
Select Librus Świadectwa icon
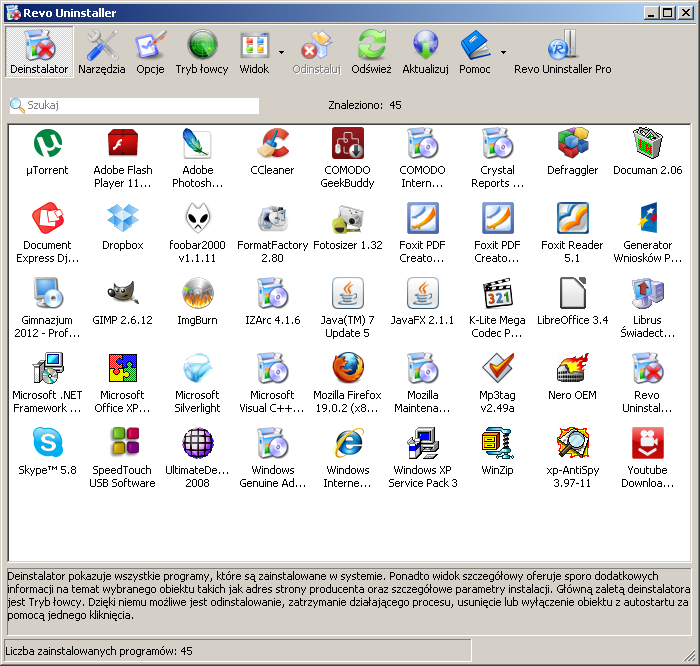(x=648, y=294)
